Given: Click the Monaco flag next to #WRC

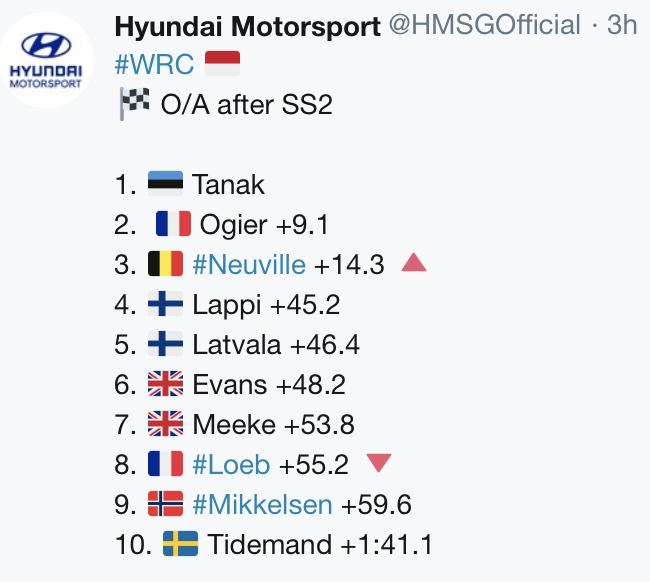Looking at the screenshot, I should [223, 63].
